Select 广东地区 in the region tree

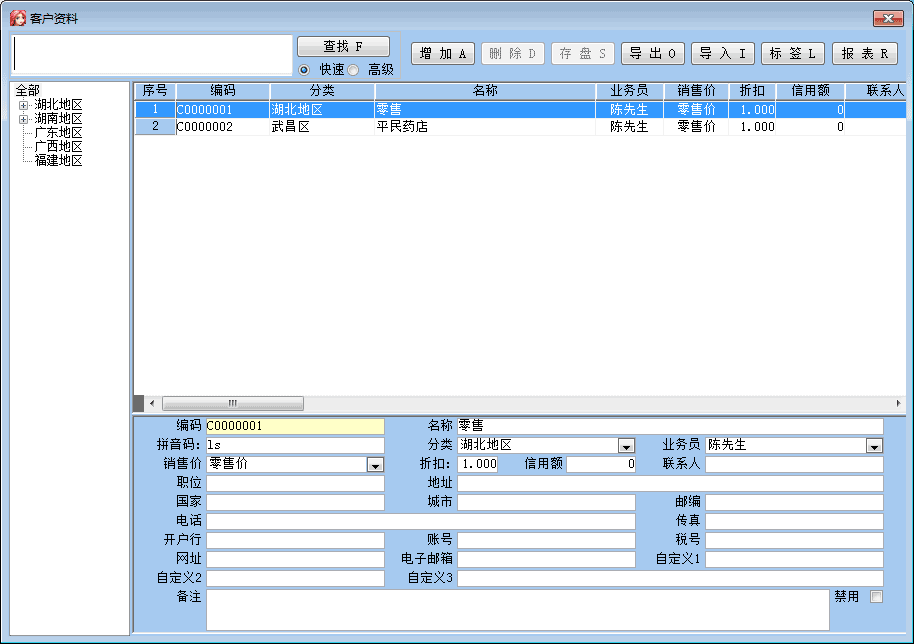(58, 133)
